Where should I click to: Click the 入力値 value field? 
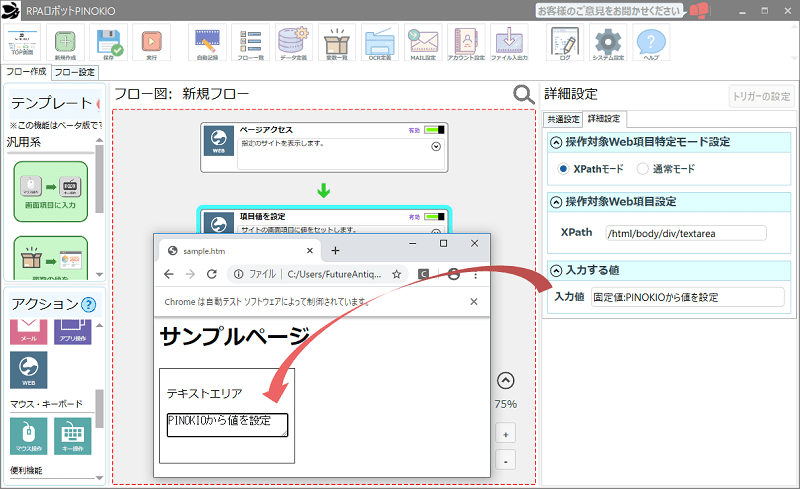pos(687,297)
